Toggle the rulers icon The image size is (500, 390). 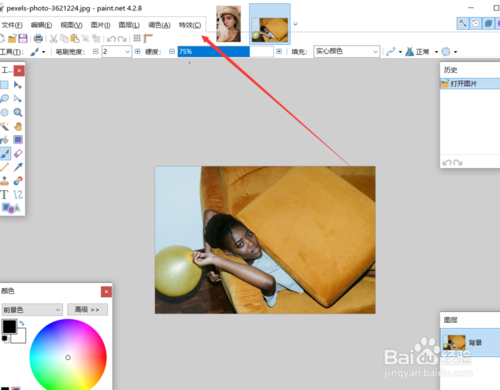pyautogui.click(x=148, y=39)
